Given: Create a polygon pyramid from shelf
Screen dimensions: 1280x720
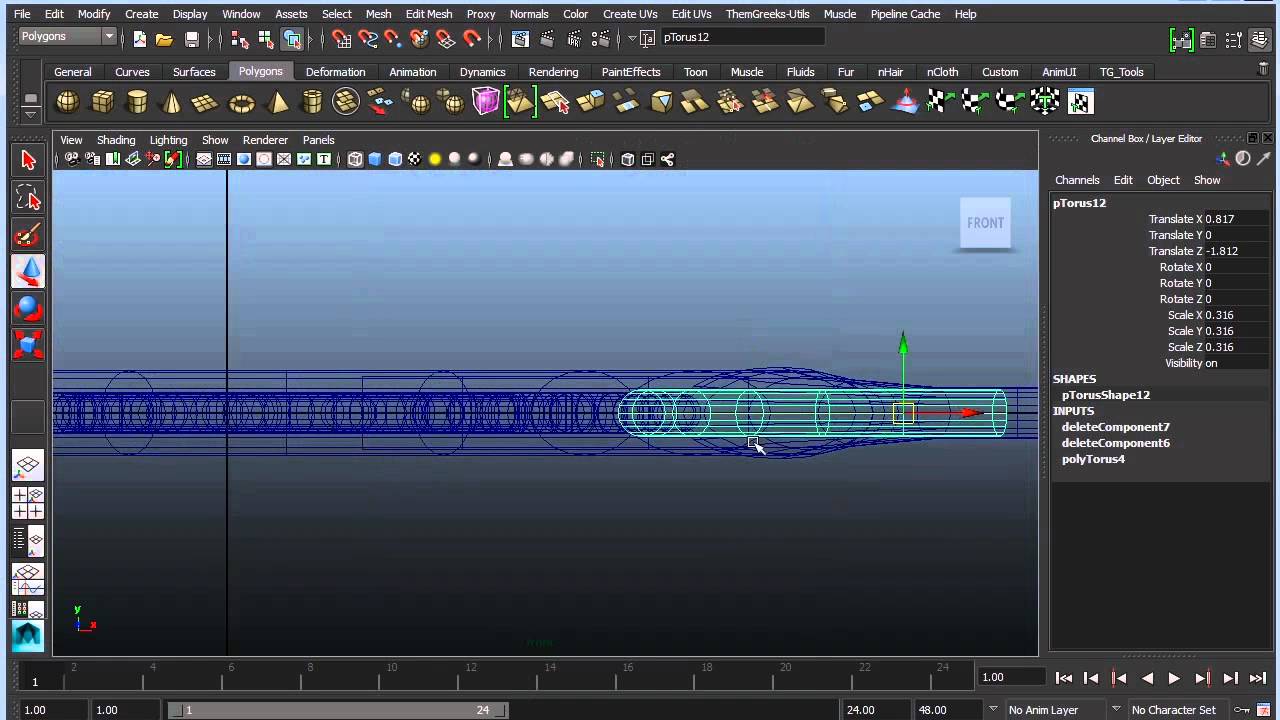Looking at the screenshot, I should point(278,102).
